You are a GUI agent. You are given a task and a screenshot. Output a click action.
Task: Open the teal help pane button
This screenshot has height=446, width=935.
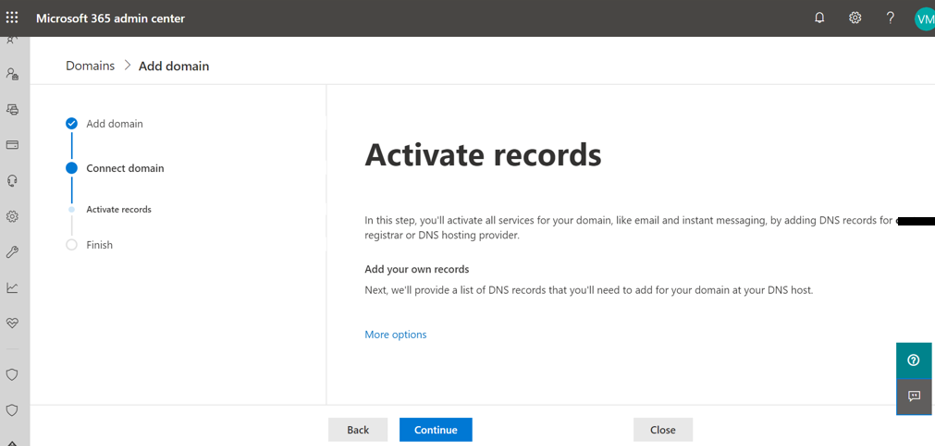point(914,360)
